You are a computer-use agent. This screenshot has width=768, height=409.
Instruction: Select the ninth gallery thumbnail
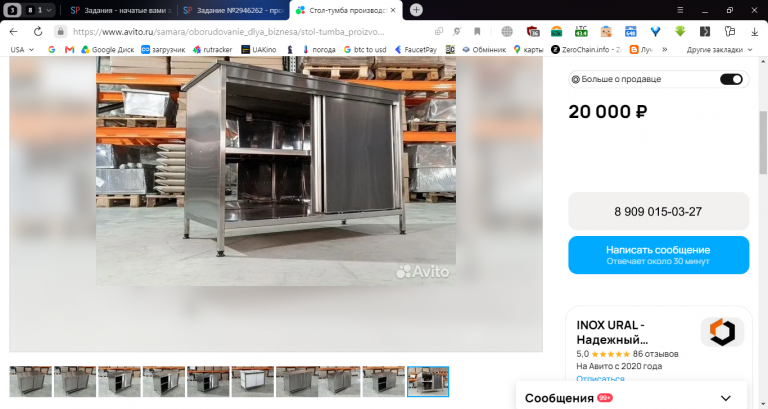tap(384, 381)
